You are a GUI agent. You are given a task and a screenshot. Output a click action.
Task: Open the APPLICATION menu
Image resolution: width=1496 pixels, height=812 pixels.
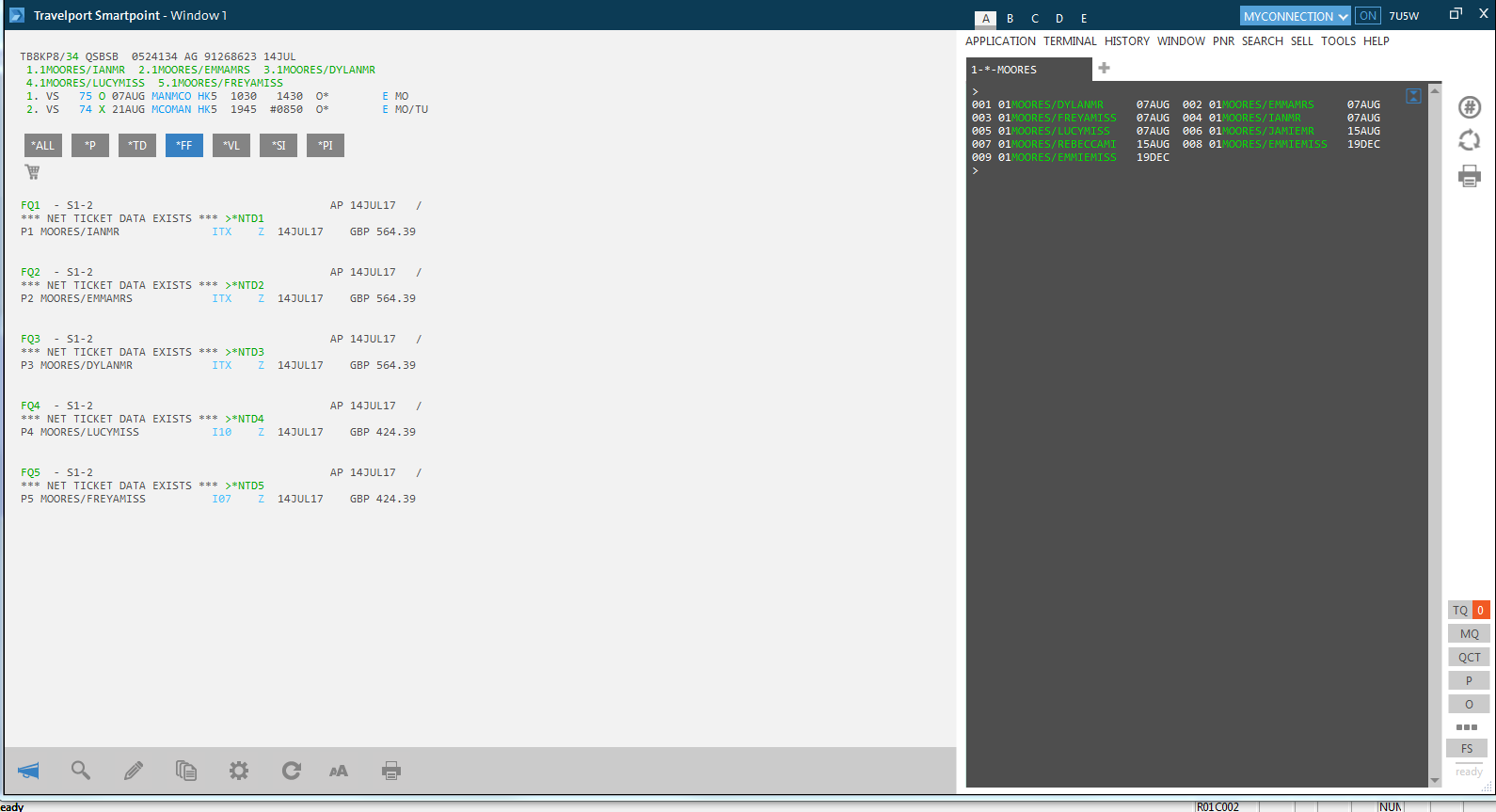coord(1000,41)
